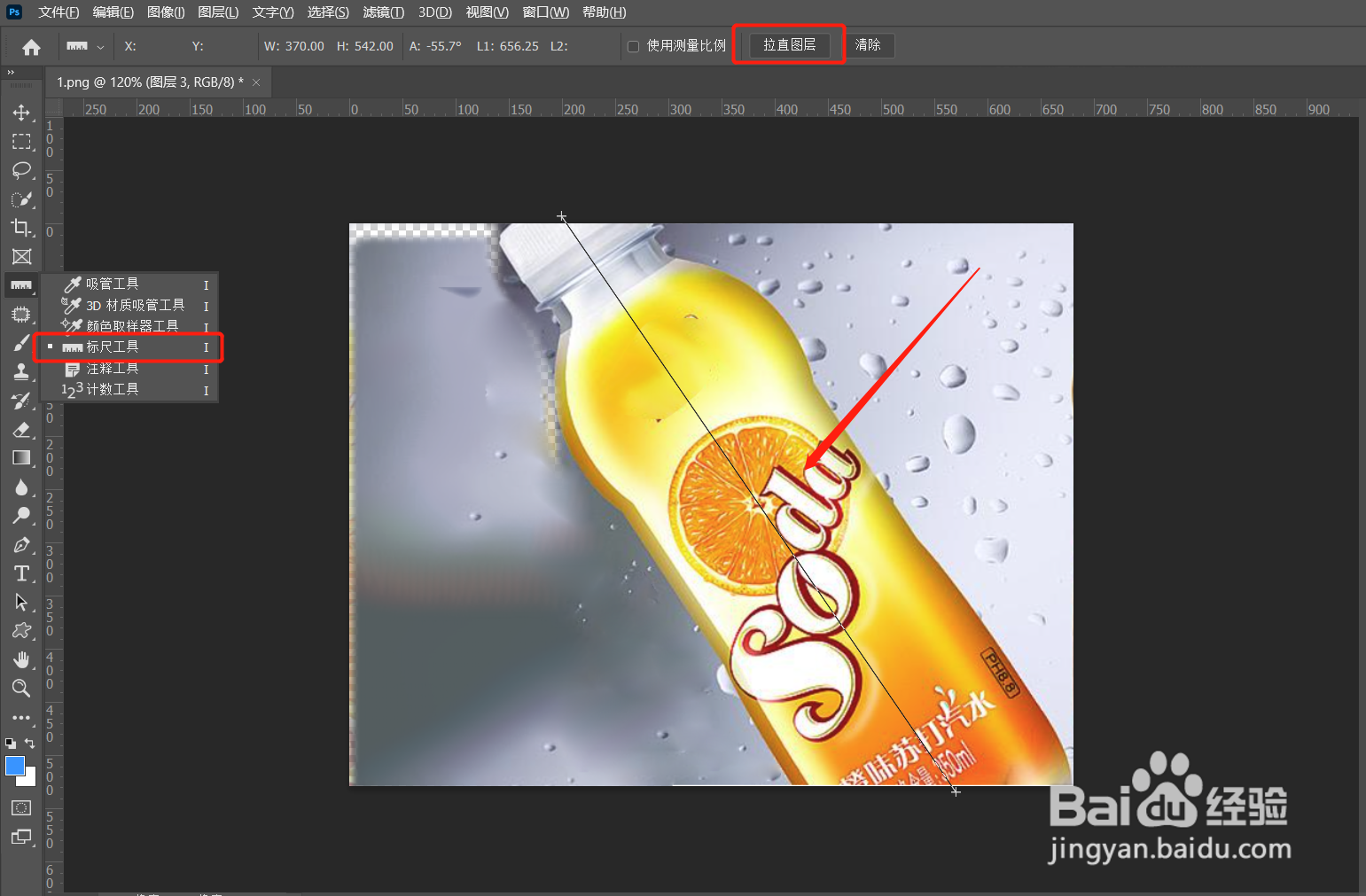Open the 文字(Y) menu
Image resolution: width=1366 pixels, height=896 pixels.
click(x=273, y=12)
